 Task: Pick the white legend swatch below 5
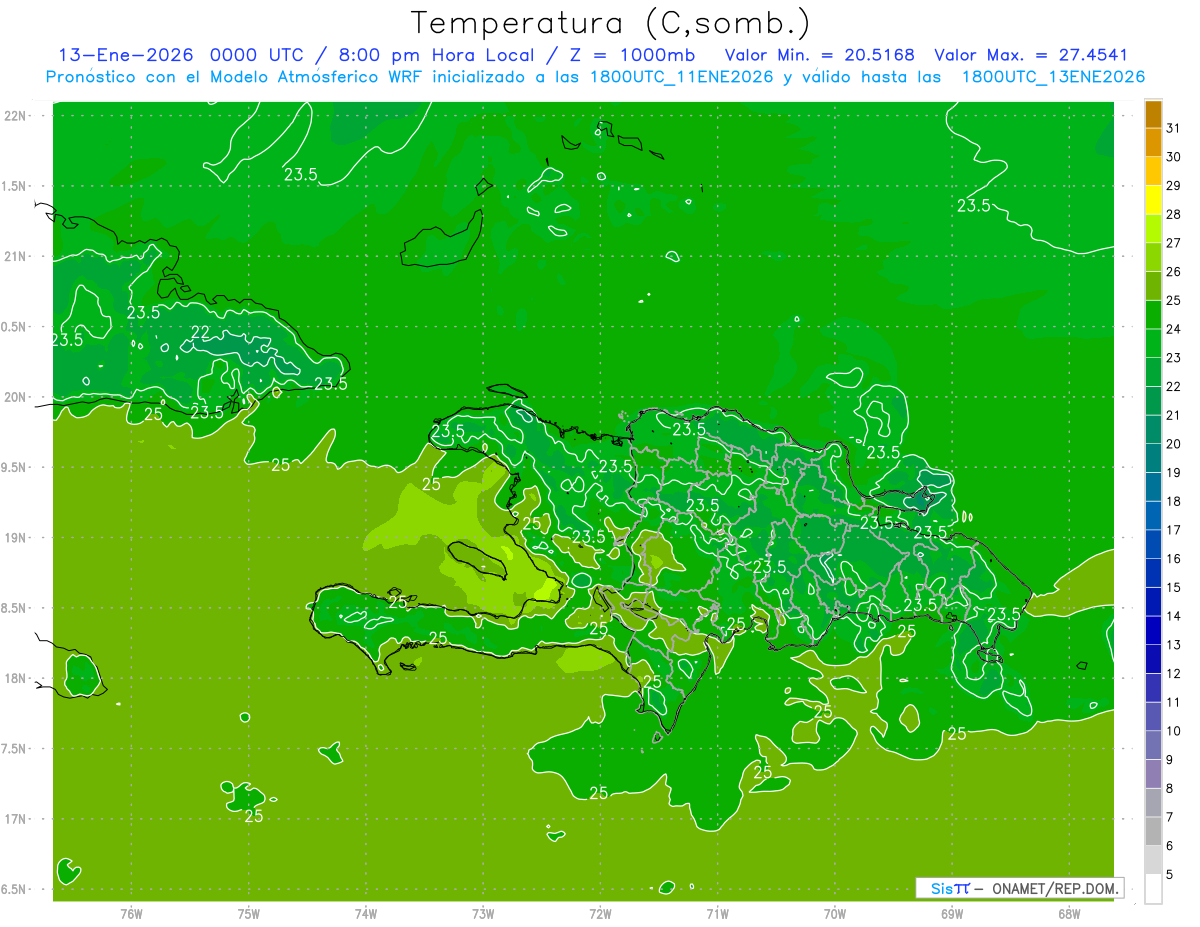pyautogui.click(x=1153, y=888)
